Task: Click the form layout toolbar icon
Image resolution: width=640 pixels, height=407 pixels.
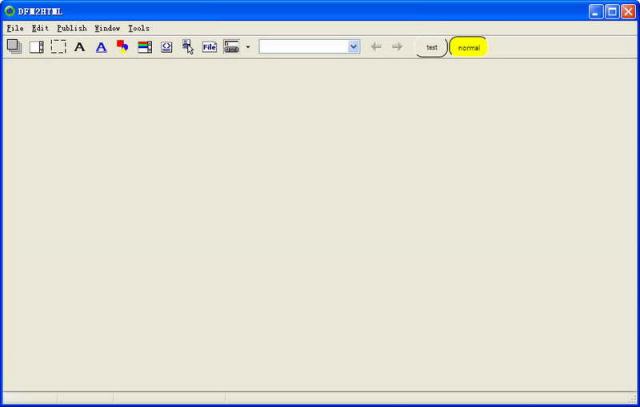Action: [231, 47]
